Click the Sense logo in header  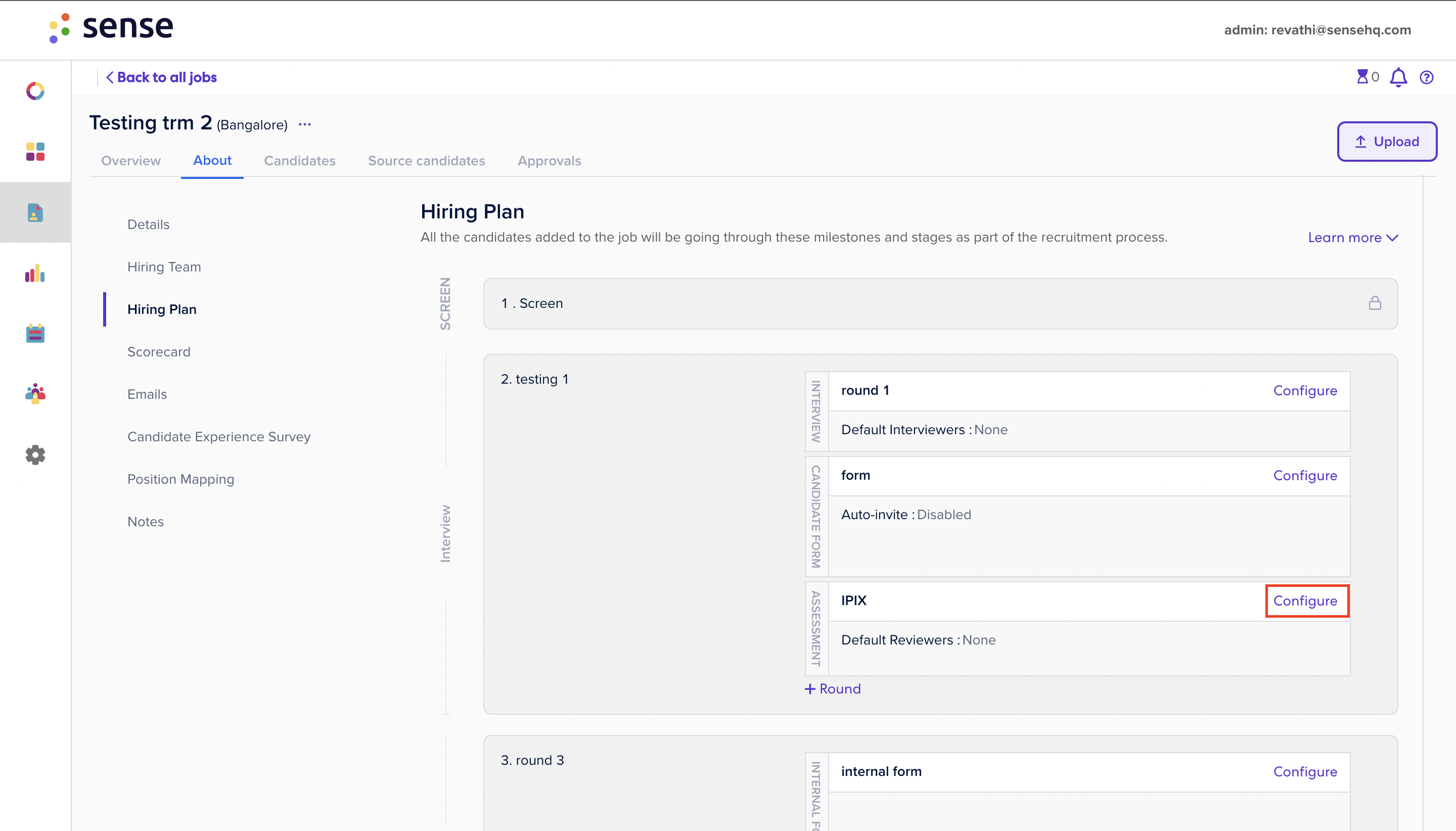[x=111, y=28]
